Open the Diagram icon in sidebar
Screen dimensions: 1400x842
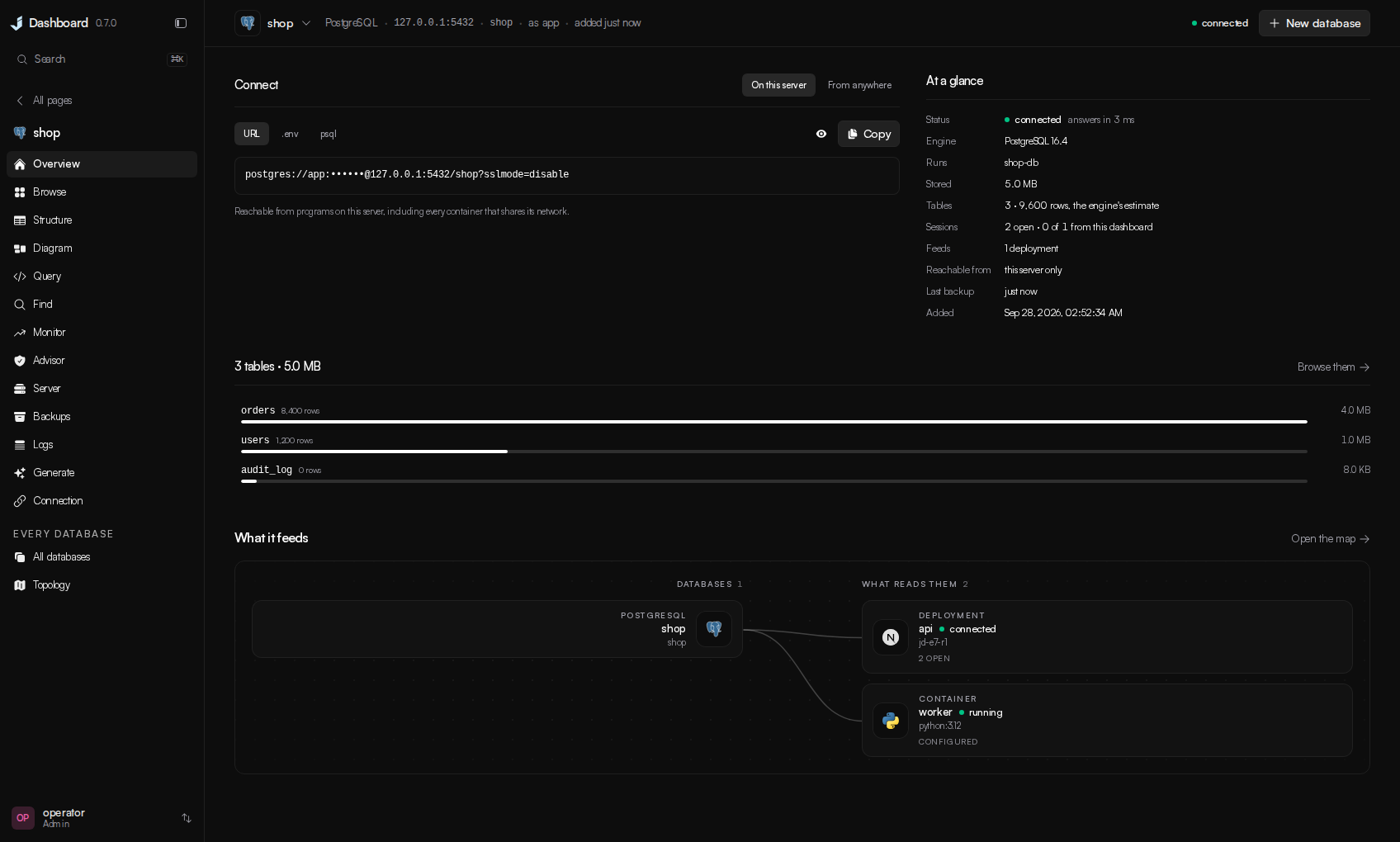point(20,248)
